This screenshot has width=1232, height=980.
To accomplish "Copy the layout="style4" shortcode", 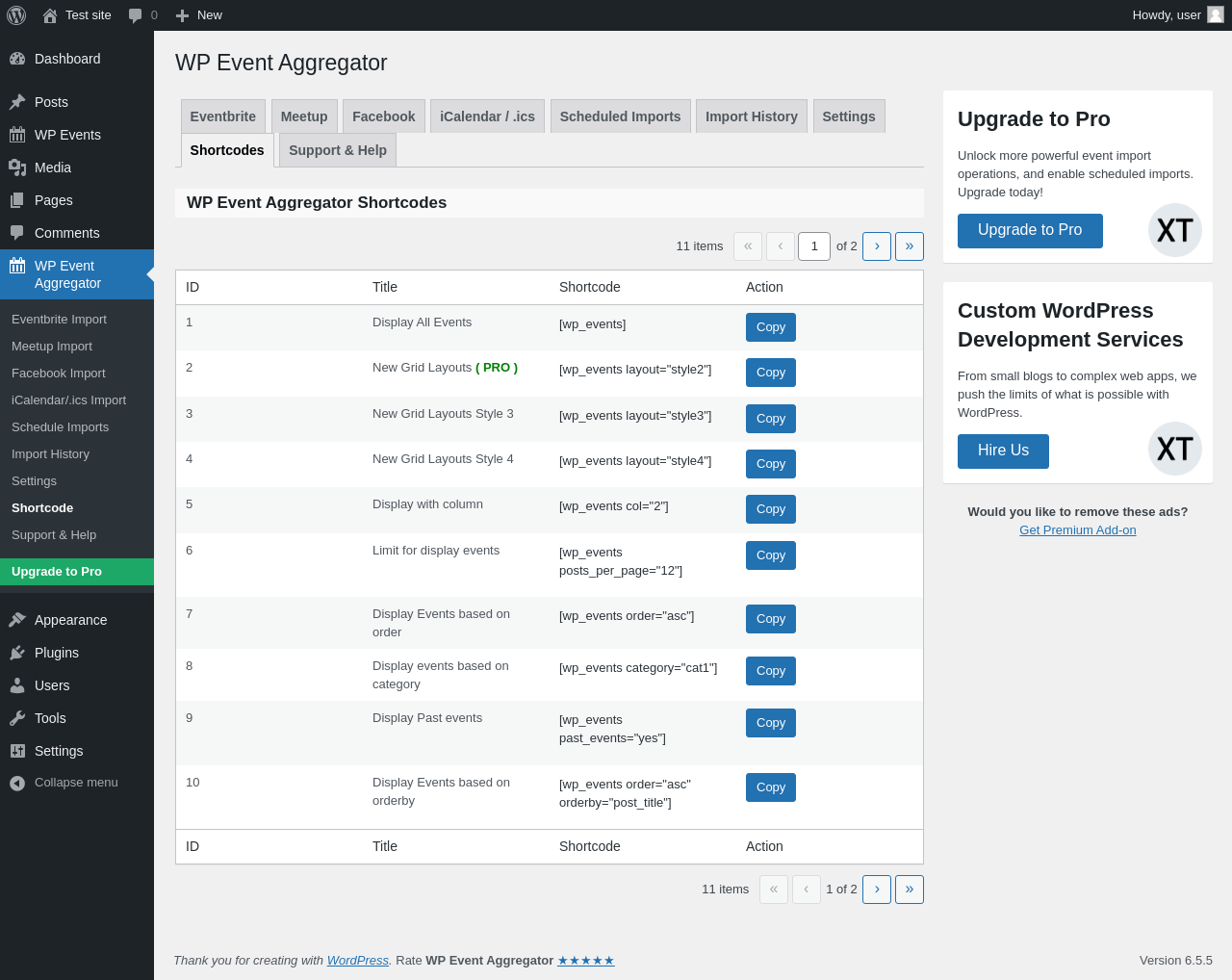I will [x=771, y=464].
